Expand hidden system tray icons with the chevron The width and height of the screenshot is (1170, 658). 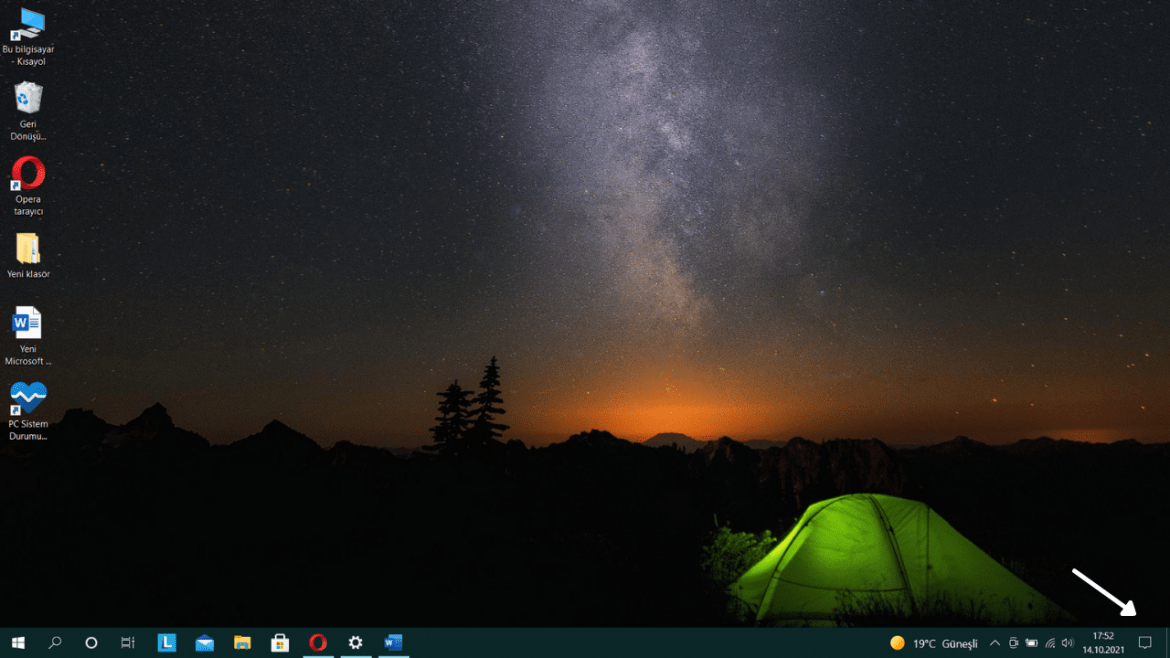click(995, 643)
